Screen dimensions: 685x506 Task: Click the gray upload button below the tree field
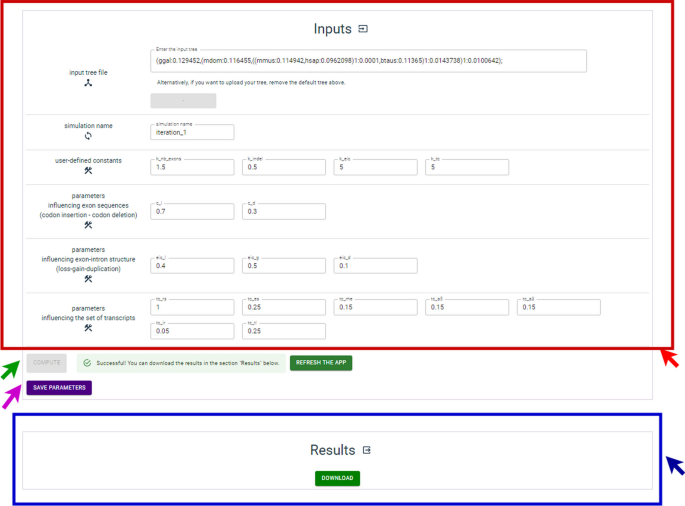coord(183,101)
